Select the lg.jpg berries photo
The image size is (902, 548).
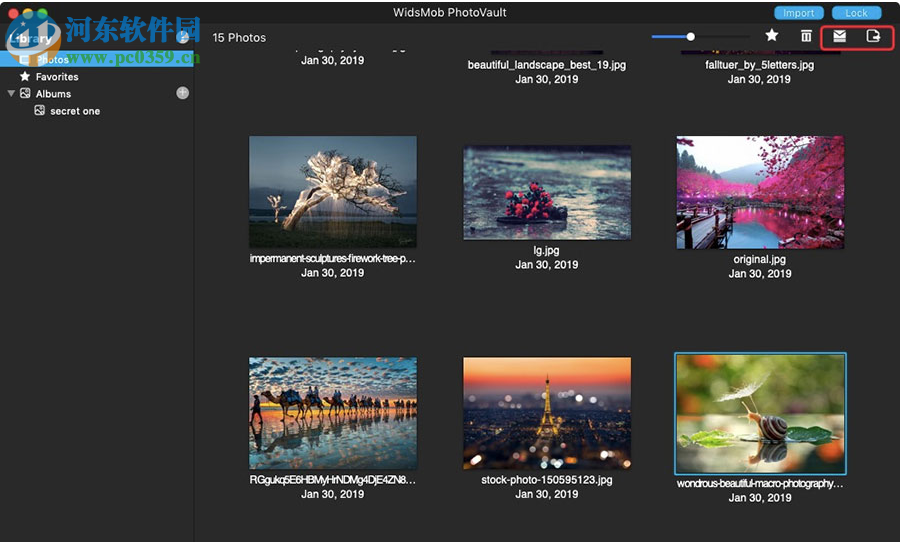tap(546, 193)
